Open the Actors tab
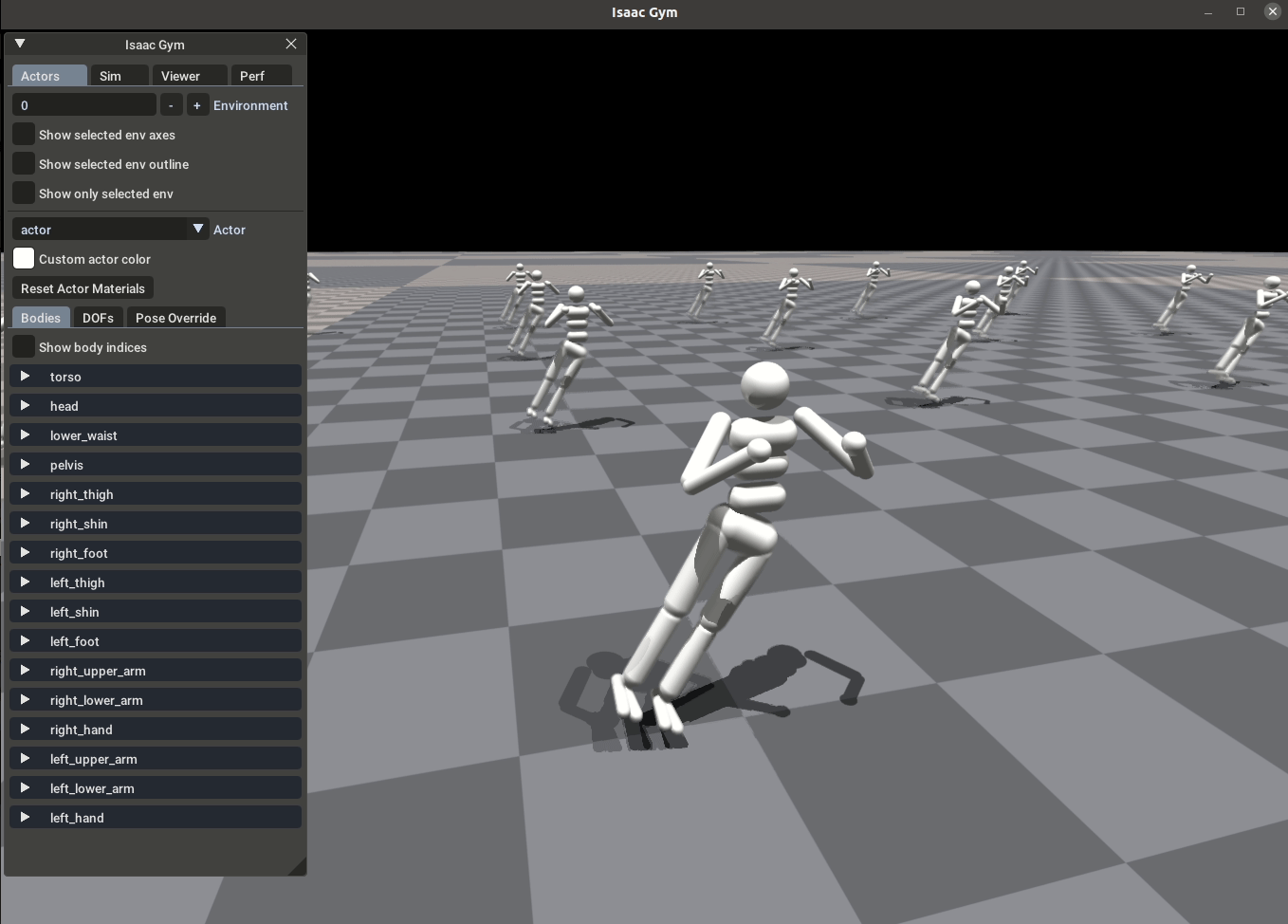 point(49,76)
